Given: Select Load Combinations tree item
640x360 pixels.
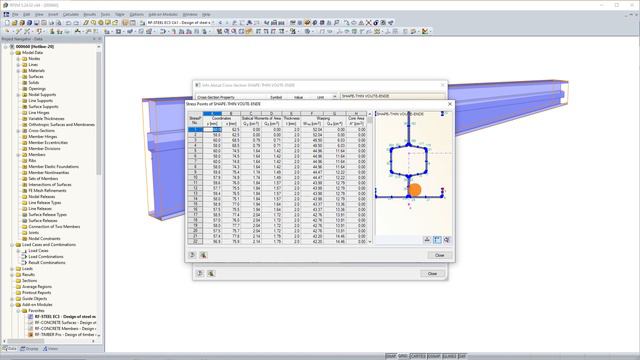Looking at the screenshot, I should point(46,257).
